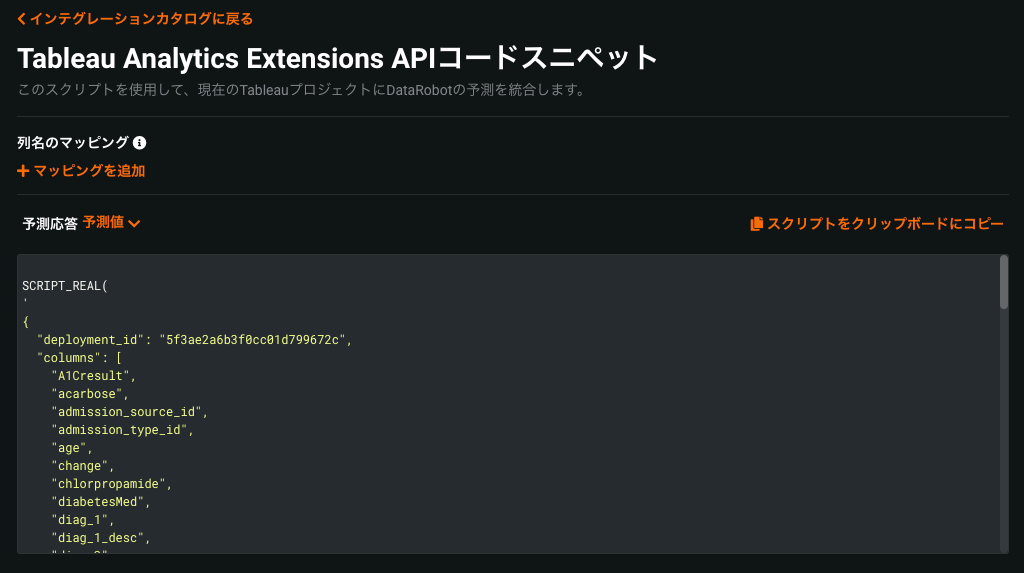Click the back chevron arrow icon

tap(22, 19)
